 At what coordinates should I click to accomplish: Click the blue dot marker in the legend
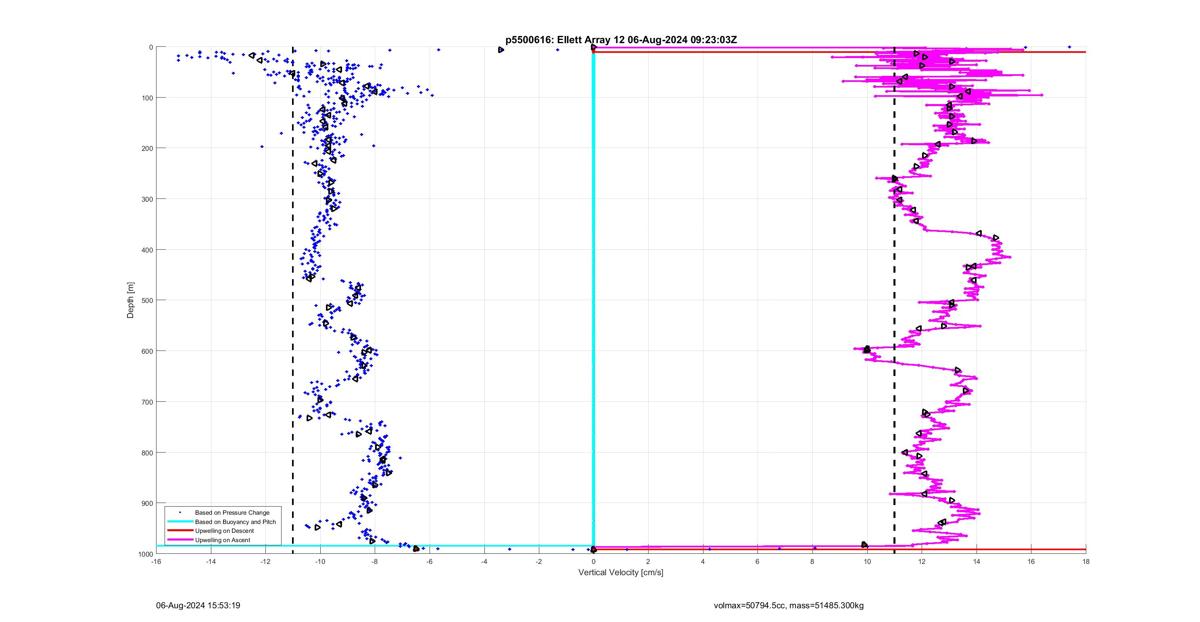point(179,512)
